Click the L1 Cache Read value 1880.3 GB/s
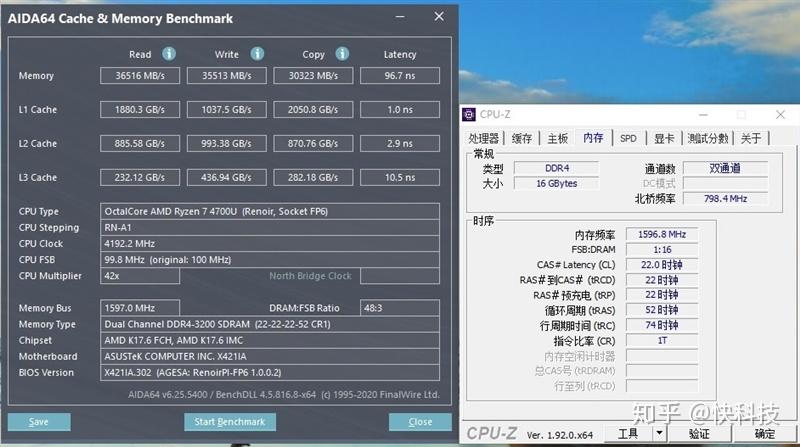Viewport: 800px width, 447px height. 140,109
